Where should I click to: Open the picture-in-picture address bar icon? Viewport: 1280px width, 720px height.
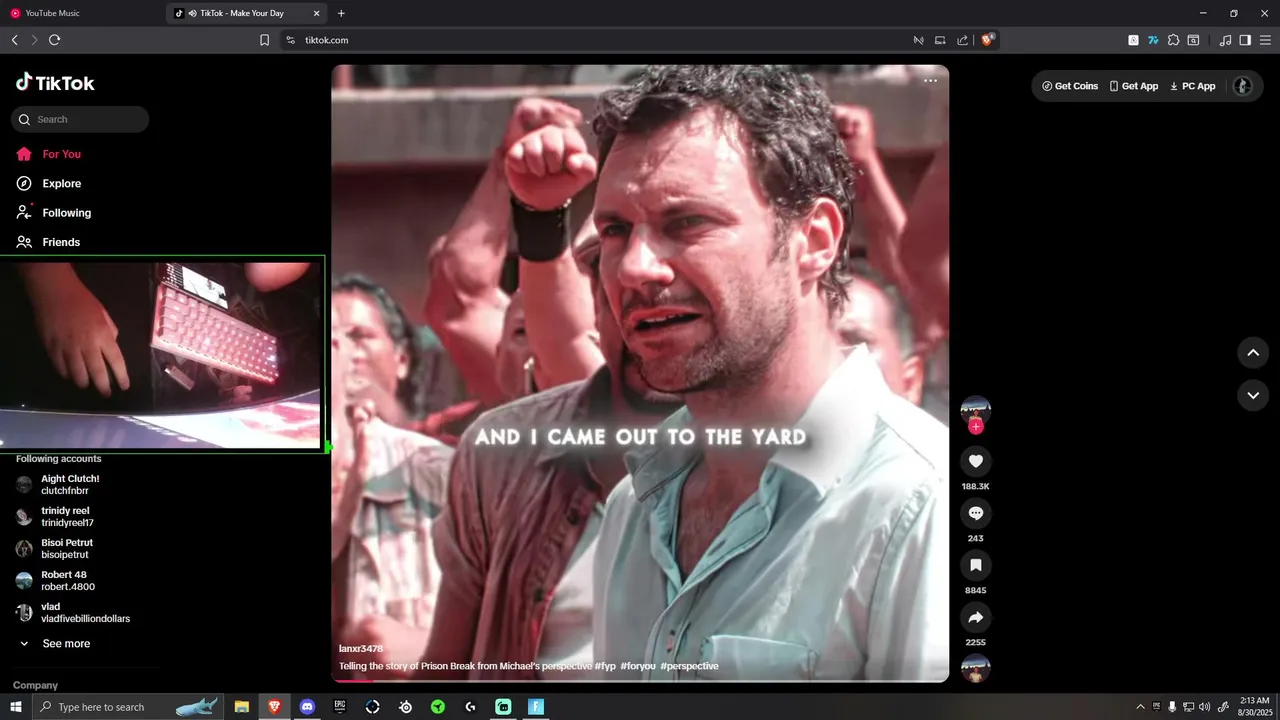point(940,40)
